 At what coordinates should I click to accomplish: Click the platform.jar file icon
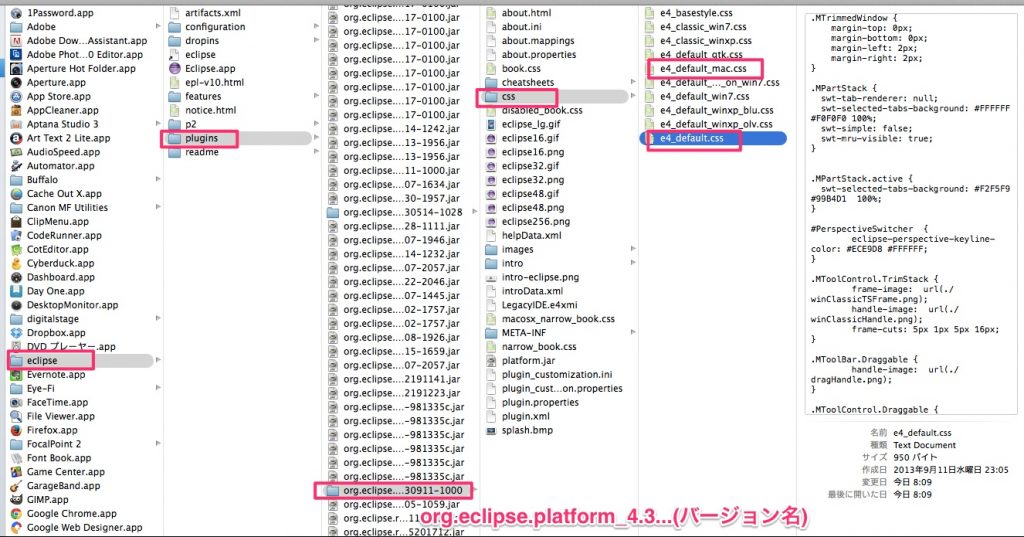491,361
